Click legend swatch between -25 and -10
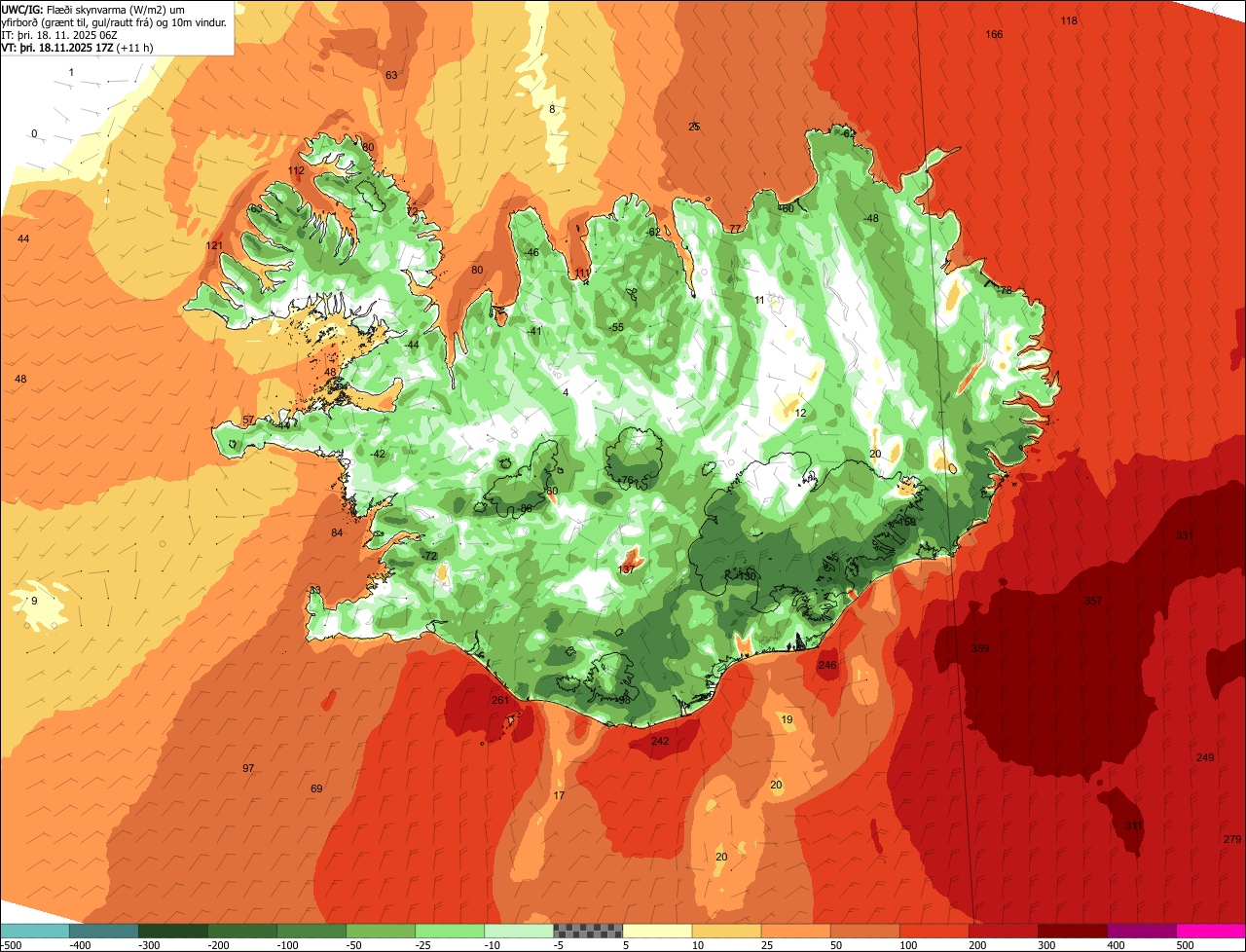1246x952 pixels. tap(449, 931)
